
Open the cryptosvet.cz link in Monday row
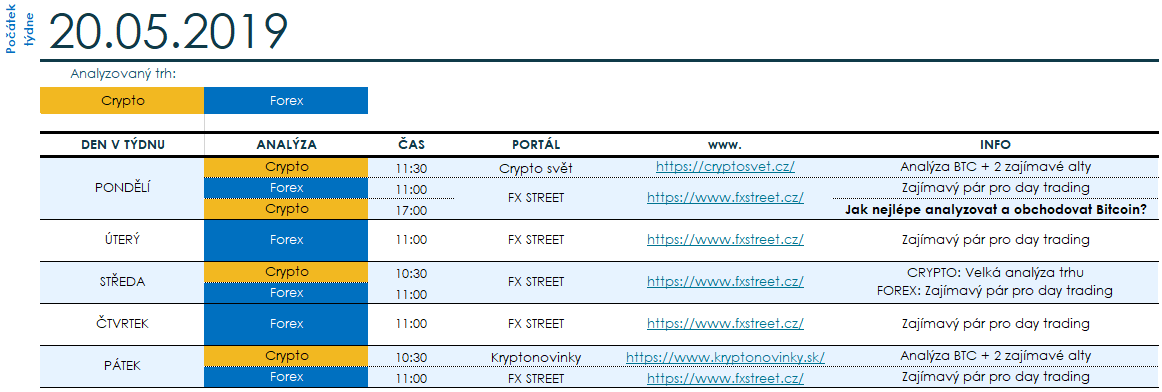coord(725,167)
